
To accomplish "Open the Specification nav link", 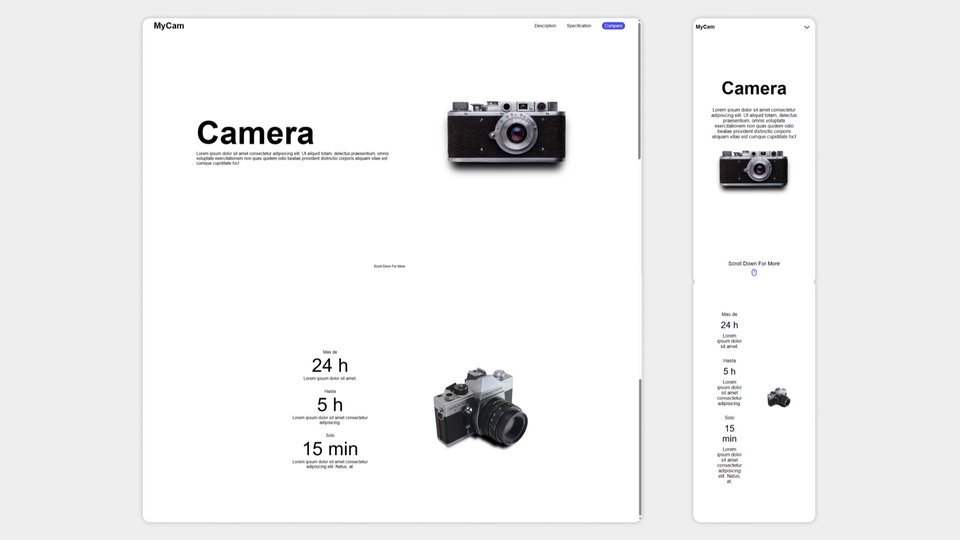I will click(579, 26).
